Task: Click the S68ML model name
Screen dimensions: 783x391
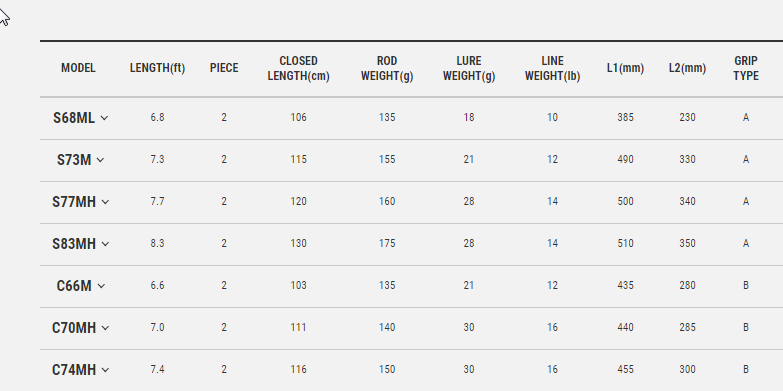Action: pos(74,118)
